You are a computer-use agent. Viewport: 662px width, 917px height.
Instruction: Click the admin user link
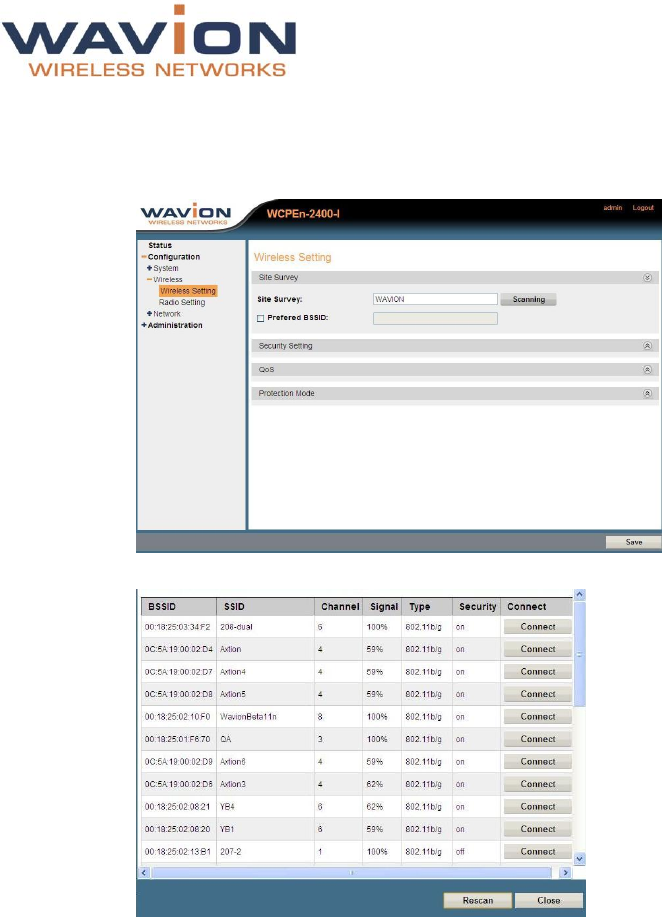(x=613, y=208)
